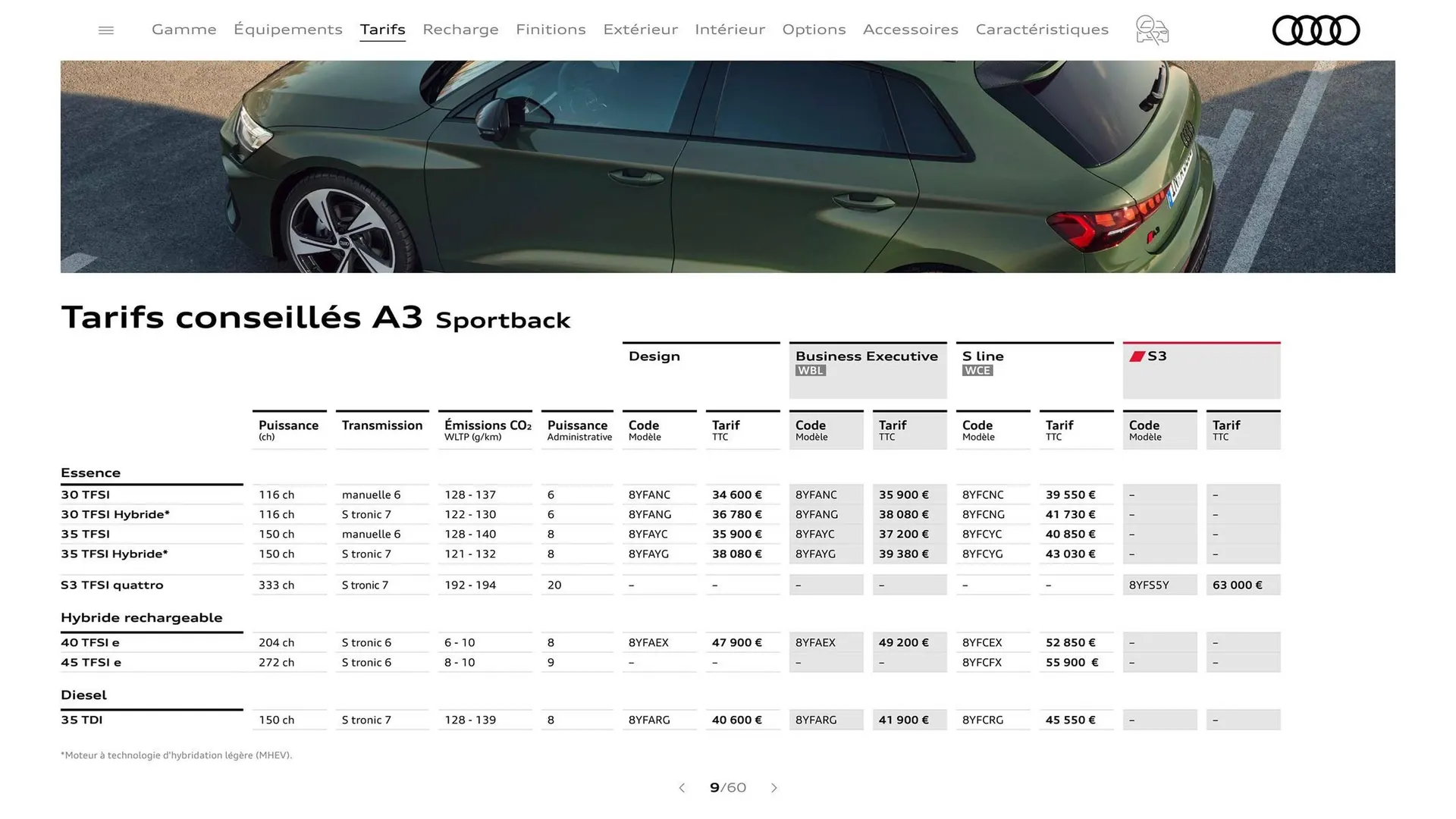The image size is (1456, 819).
Task: Click the WCE code badge
Action: coord(977,371)
